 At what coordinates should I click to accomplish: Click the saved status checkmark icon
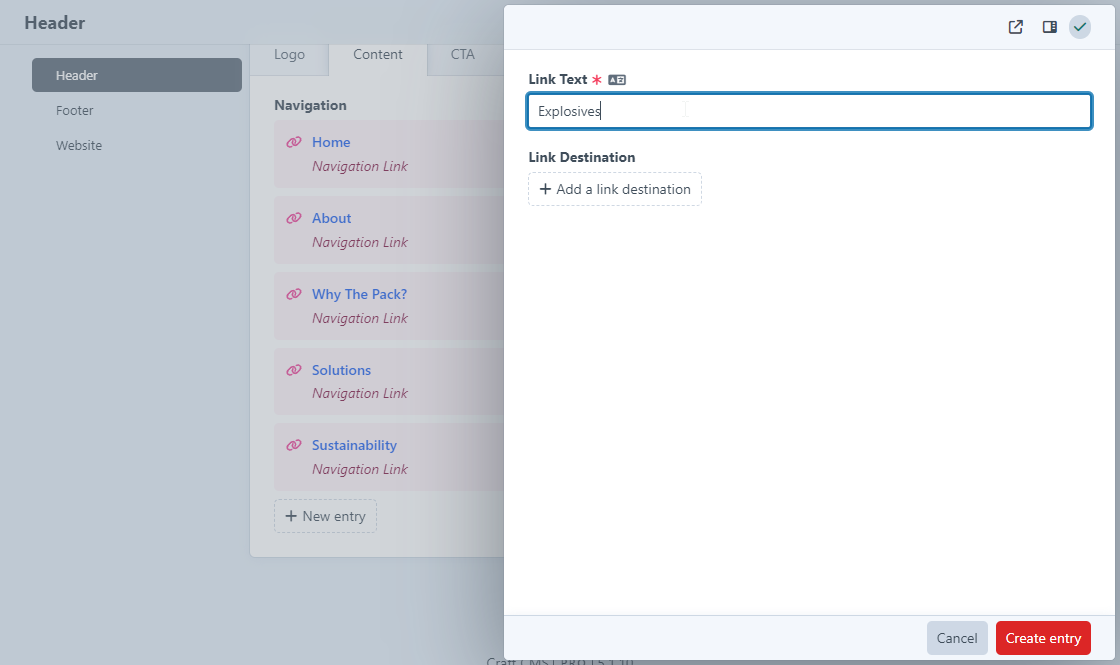coord(1079,27)
